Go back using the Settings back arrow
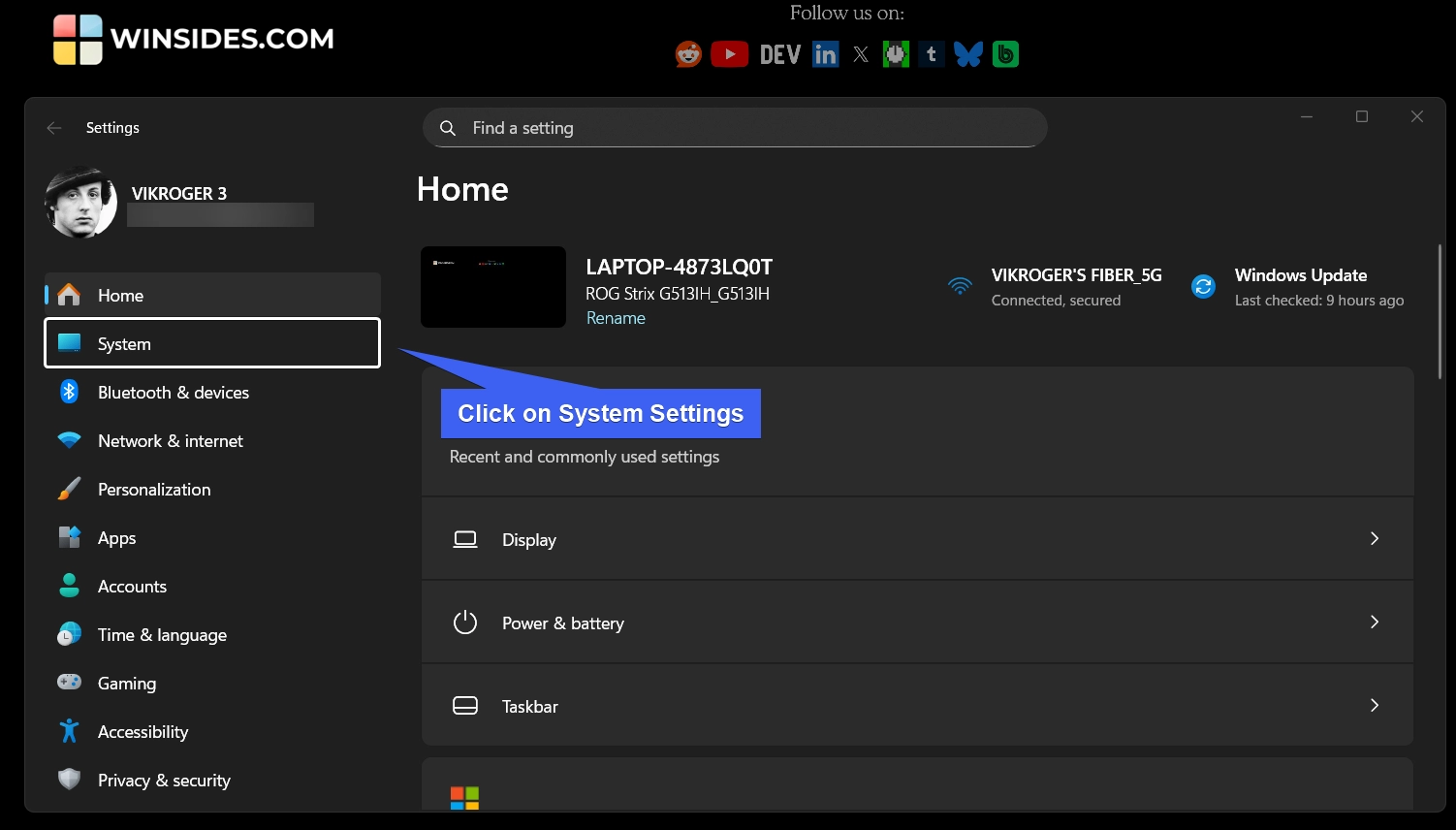Viewport: 1456px width, 830px height. pyautogui.click(x=54, y=128)
